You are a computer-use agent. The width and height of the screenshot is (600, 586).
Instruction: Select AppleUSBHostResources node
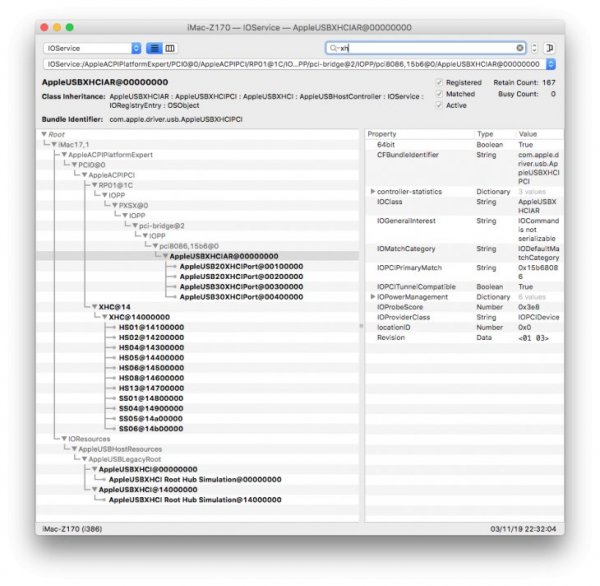pyautogui.click(x=120, y=449)
